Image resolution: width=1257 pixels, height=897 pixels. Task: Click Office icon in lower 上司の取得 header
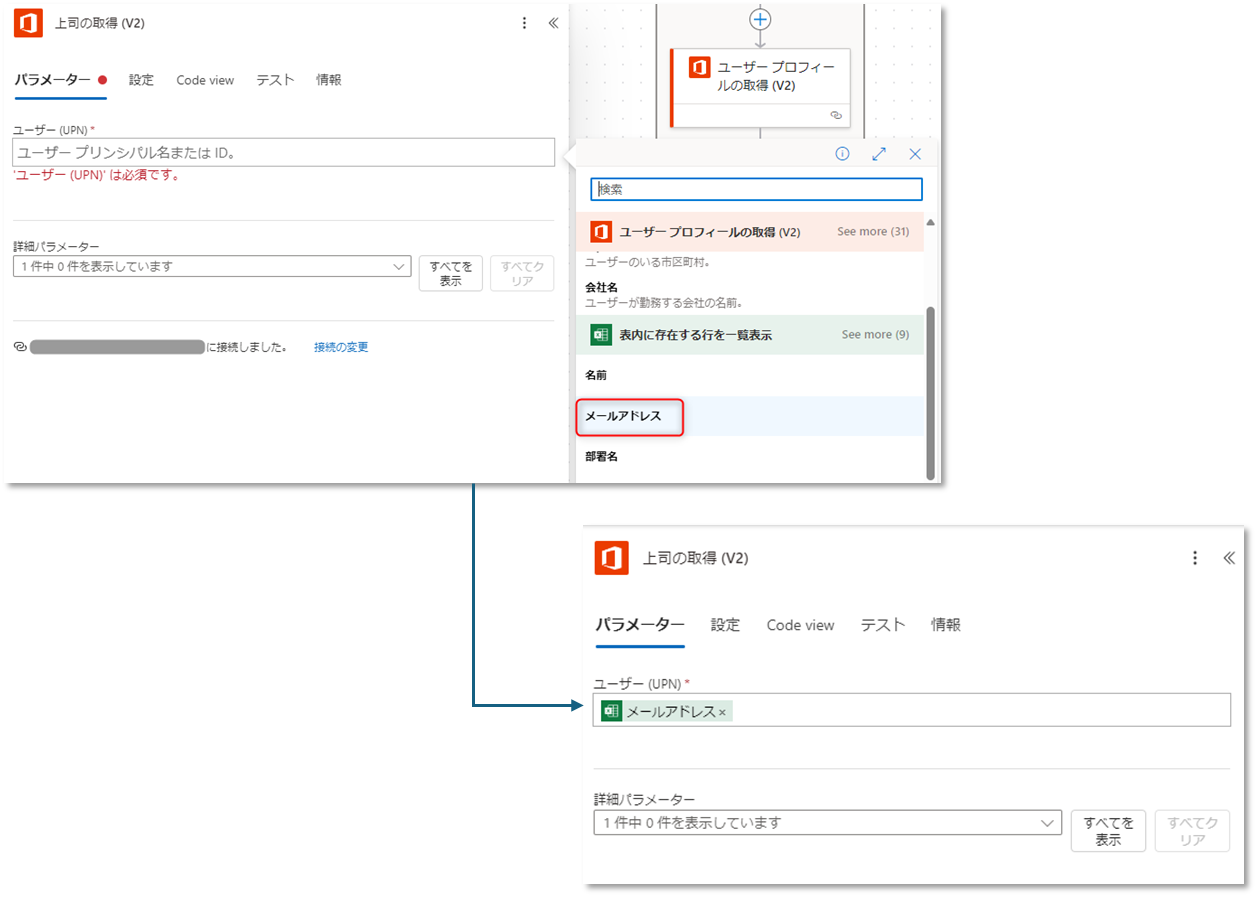[x=611, y=558]
